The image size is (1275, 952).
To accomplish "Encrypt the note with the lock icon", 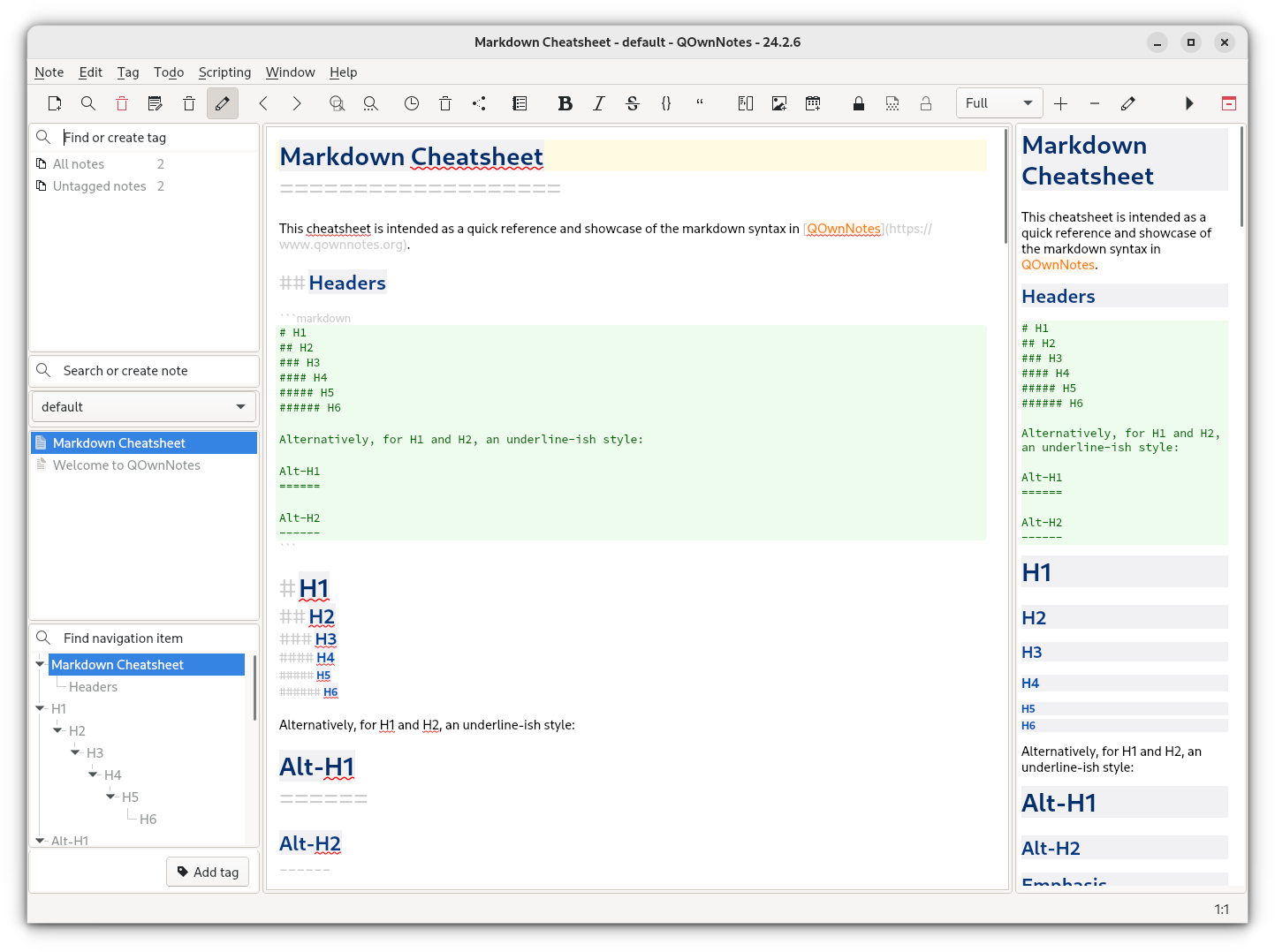I will [858, 102].
